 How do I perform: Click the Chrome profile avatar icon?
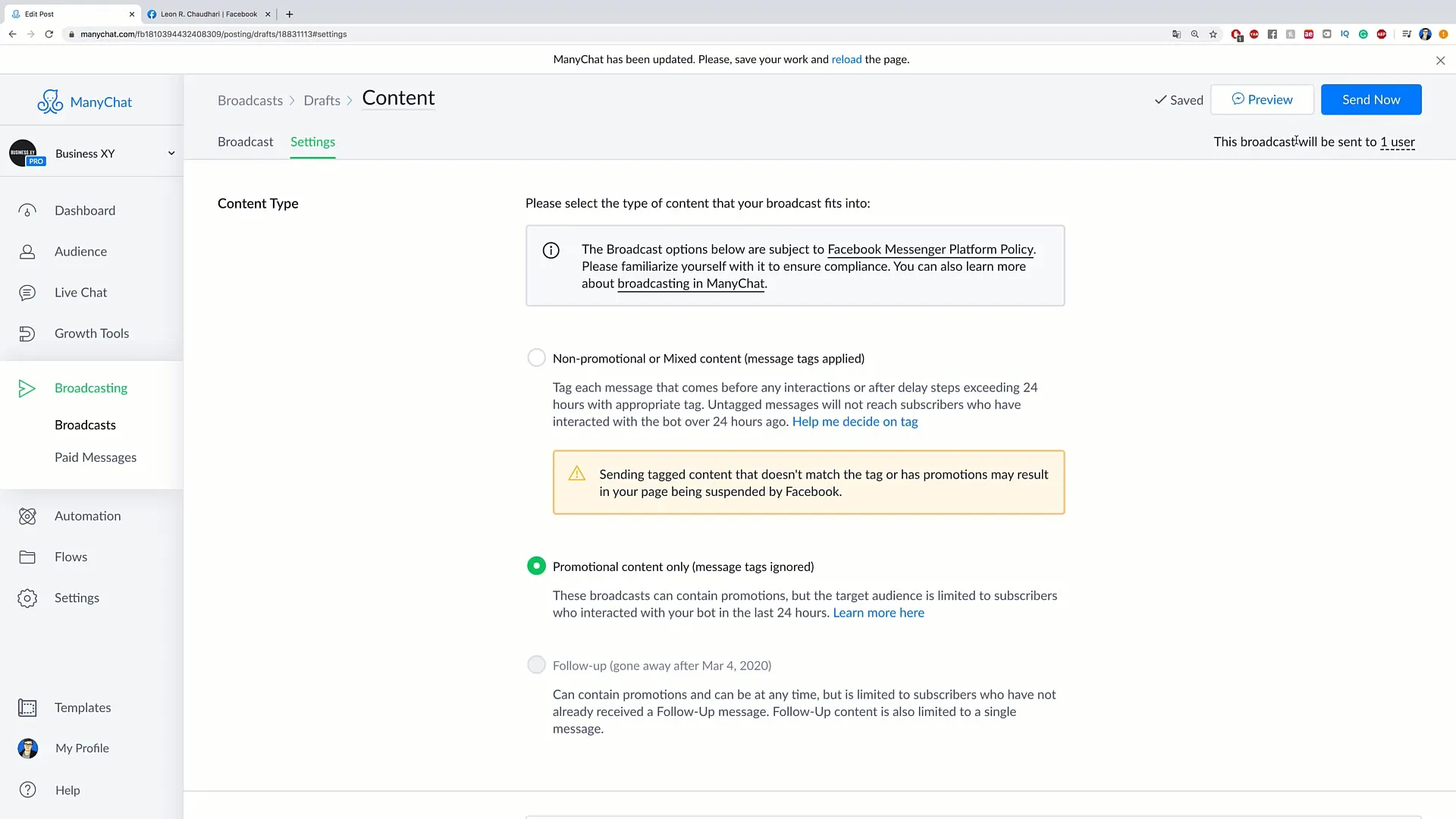1426,34
